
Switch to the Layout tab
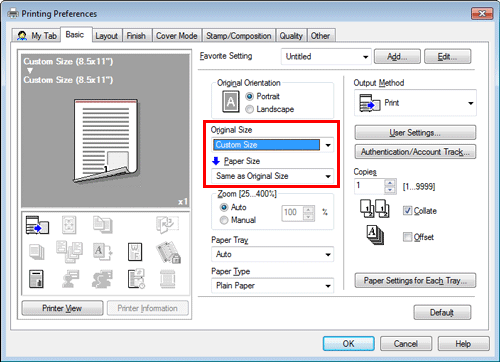tap(107, 36)
